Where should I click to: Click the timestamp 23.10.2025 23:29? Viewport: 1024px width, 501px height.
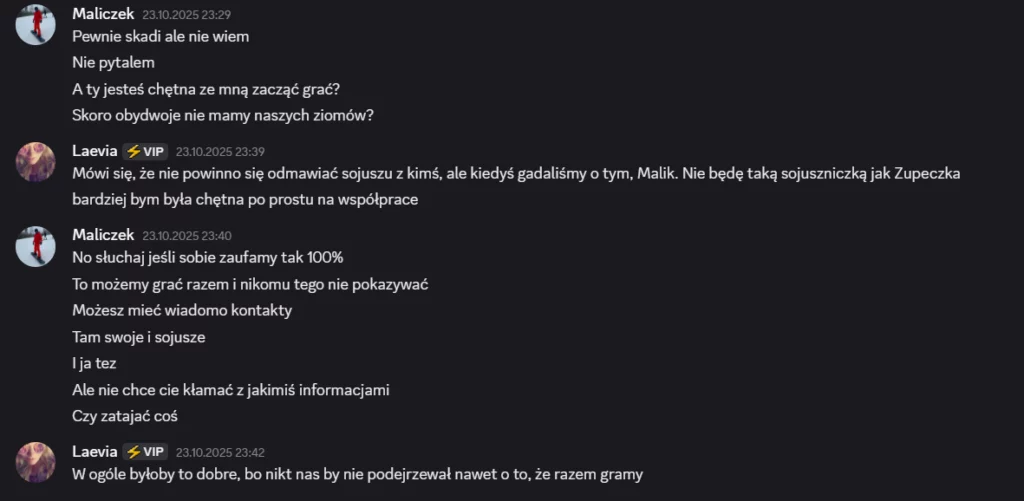click(x=188, y=16)
